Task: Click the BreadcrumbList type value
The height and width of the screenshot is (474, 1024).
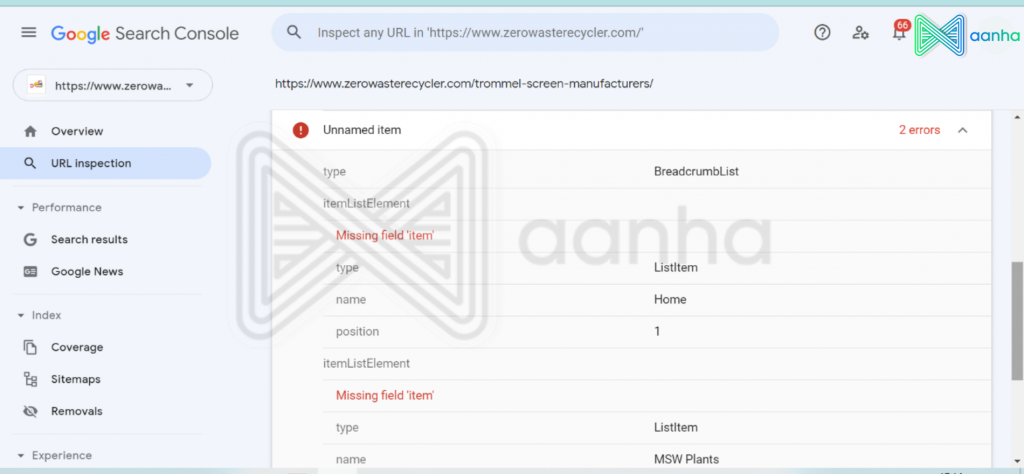Action: coord(696,172)
